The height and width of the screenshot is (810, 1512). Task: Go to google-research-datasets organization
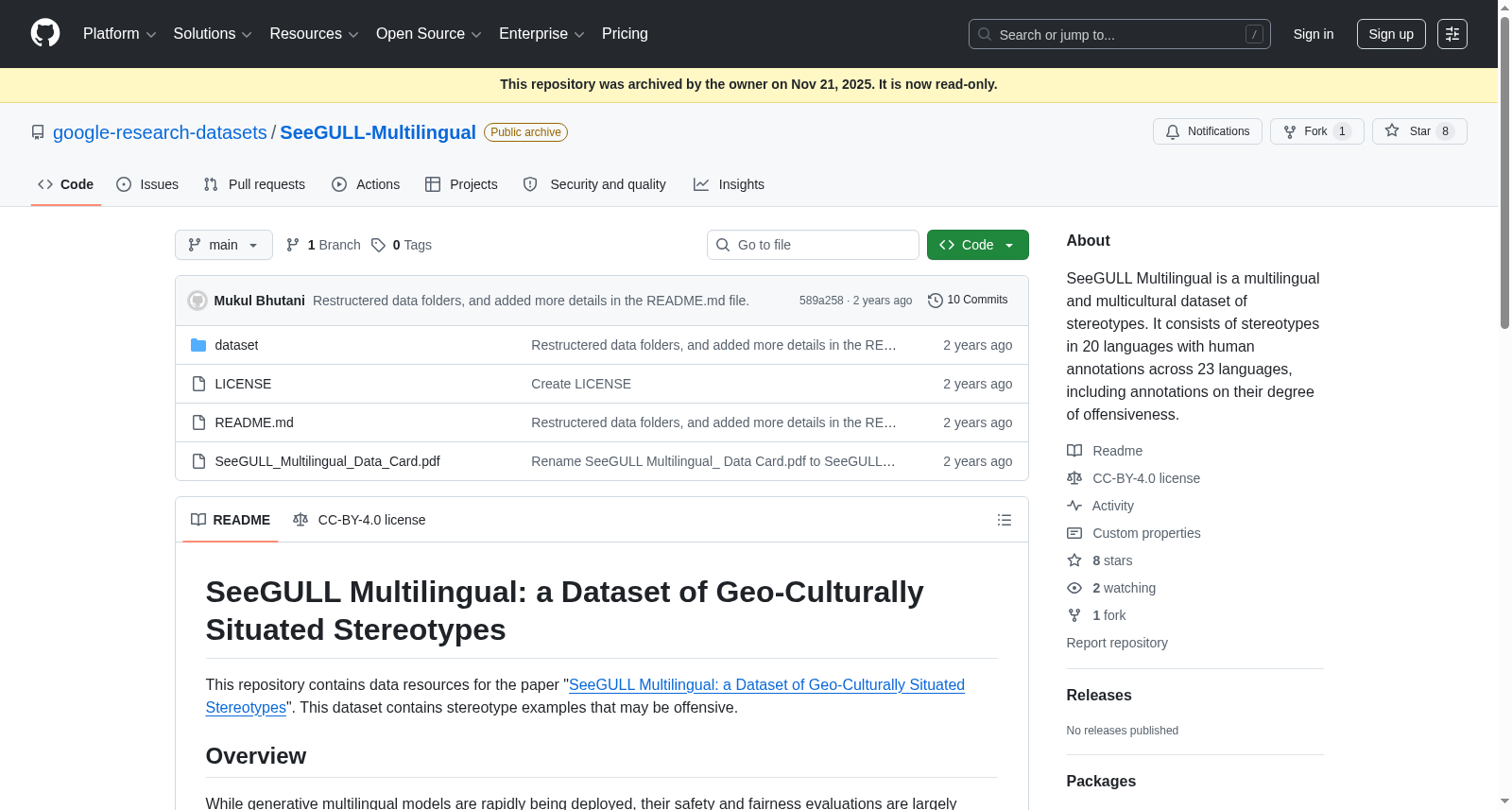coord(160,132)
